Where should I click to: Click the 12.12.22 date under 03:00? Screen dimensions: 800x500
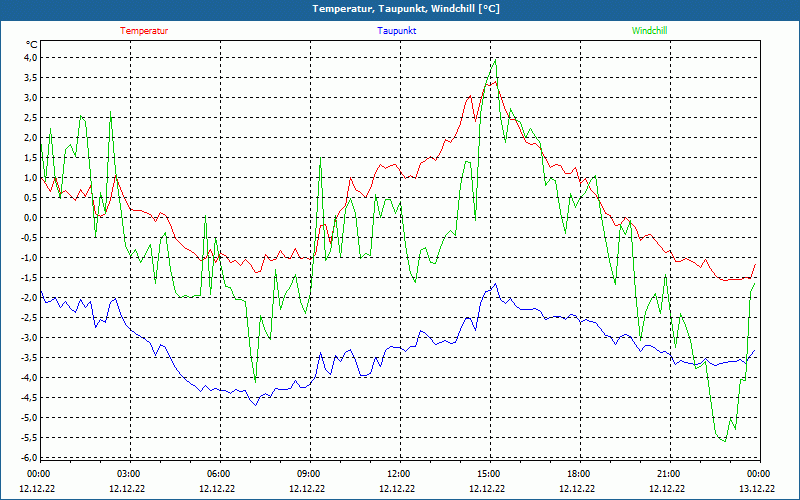127,488
